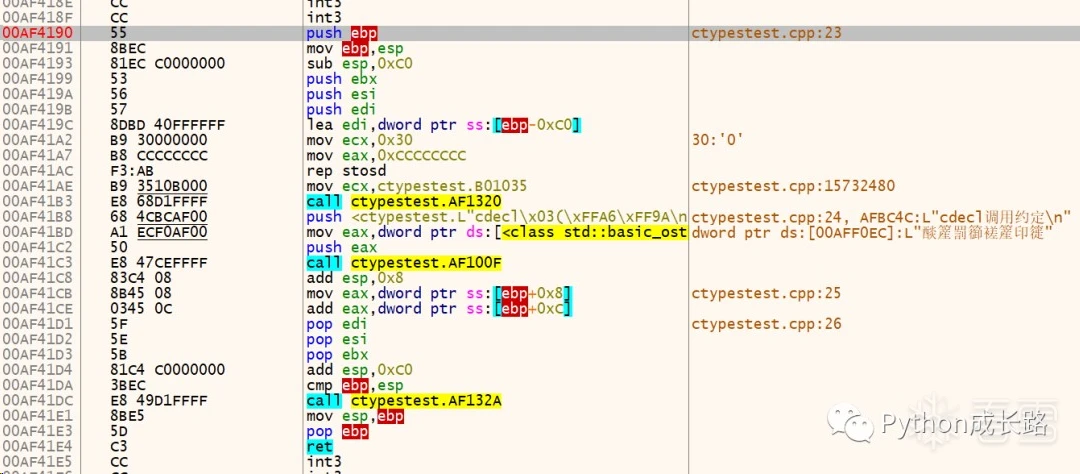Select address 00AF4193
This screenshot has height=474, width=1080.
point(38,63)
